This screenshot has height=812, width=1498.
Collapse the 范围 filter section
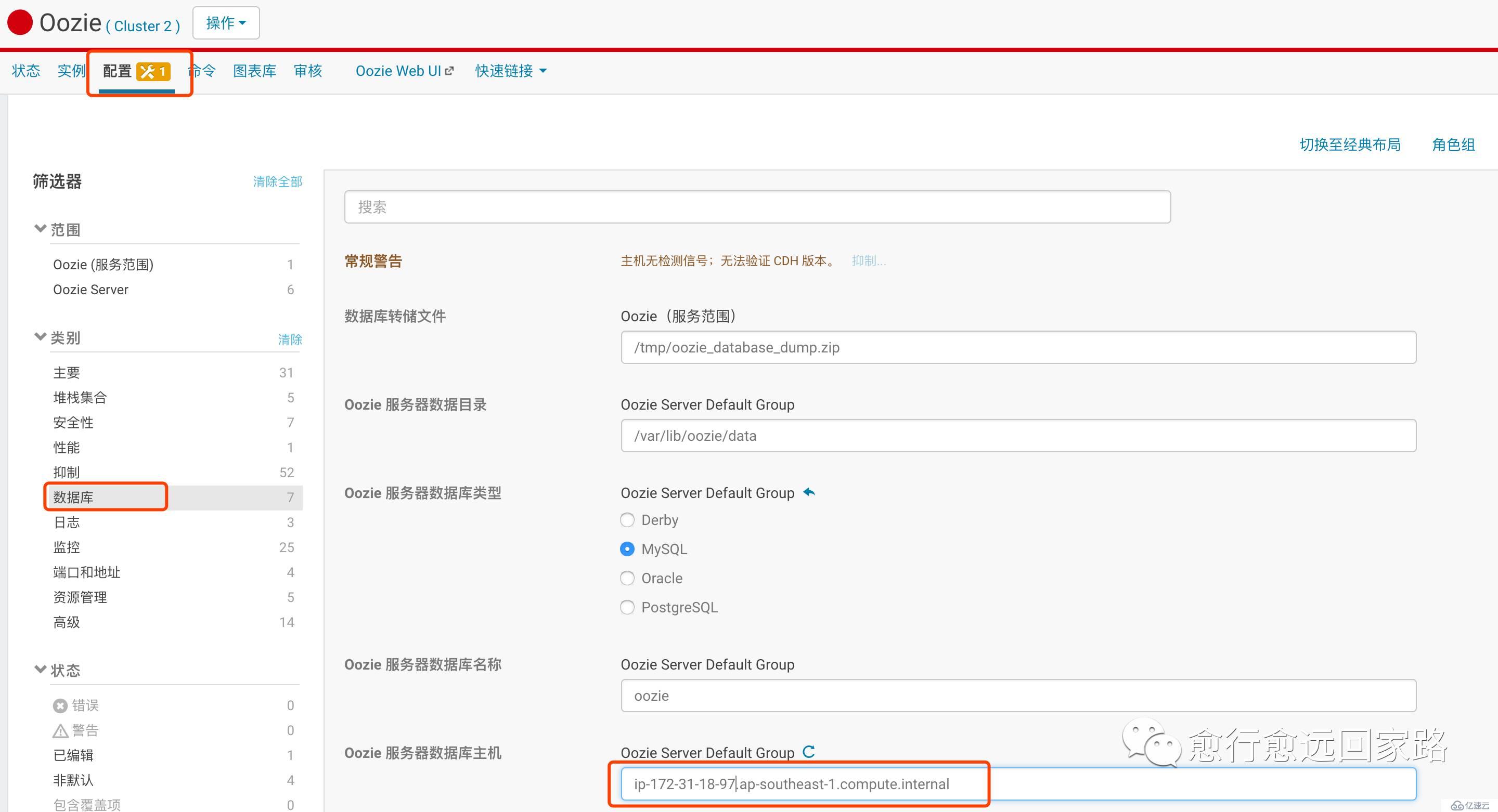(x=40, y=228)
